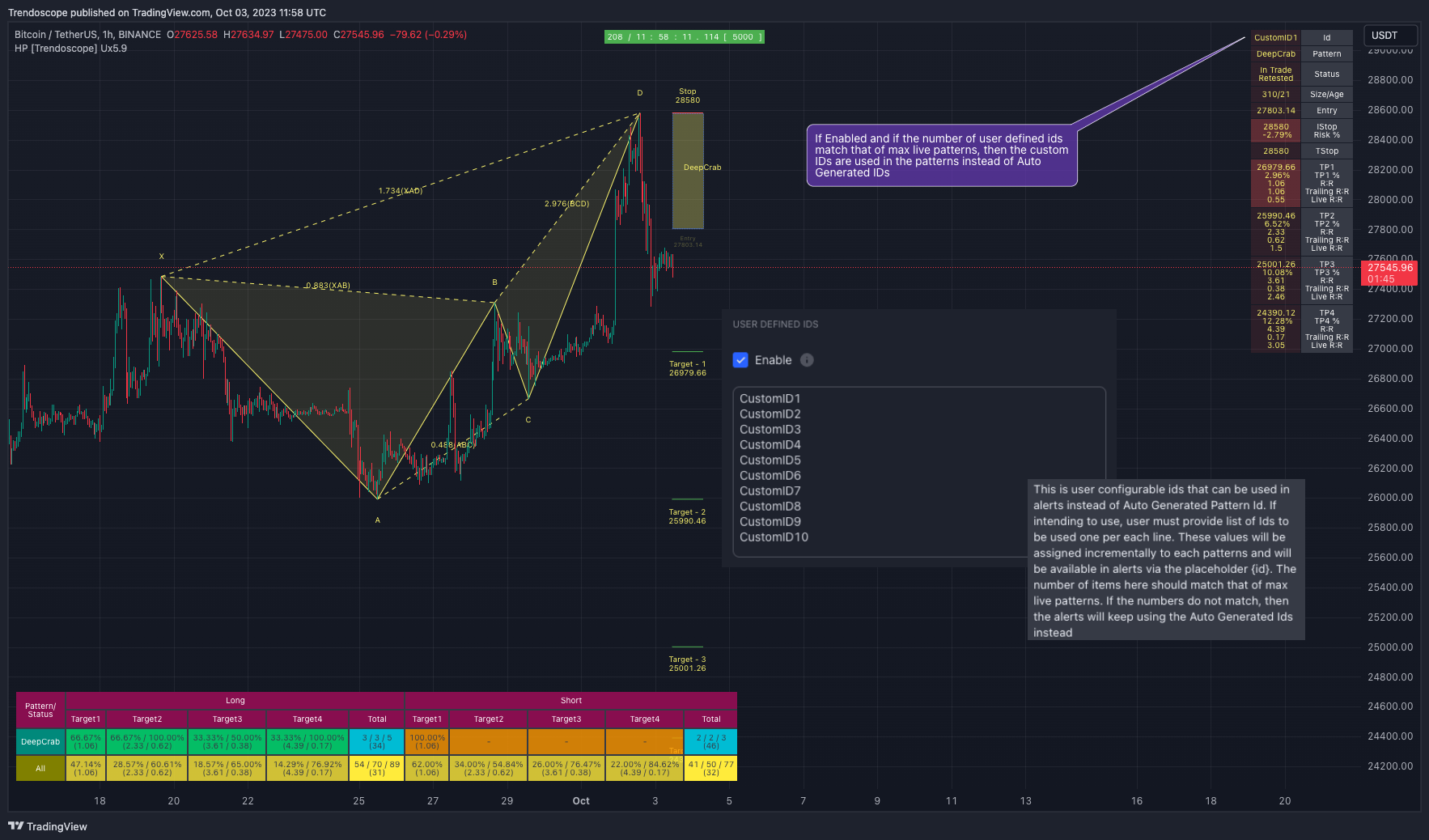Click the 41 / 50 / 77 (32) total cell
This screenshot has height=840, width=1429.
coord(711,769)
